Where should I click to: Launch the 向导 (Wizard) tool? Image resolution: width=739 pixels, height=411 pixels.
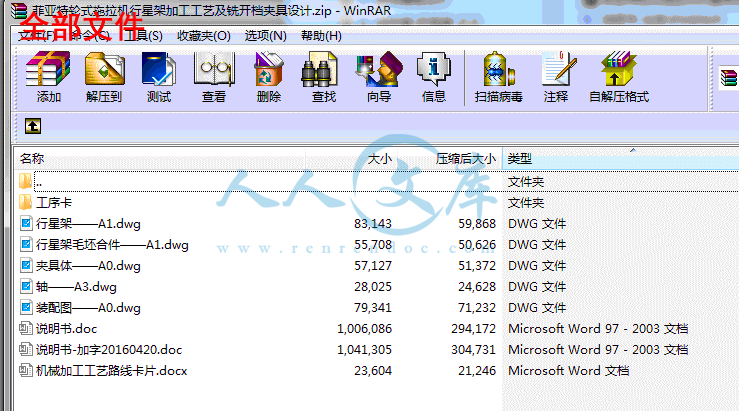(379, 69)
